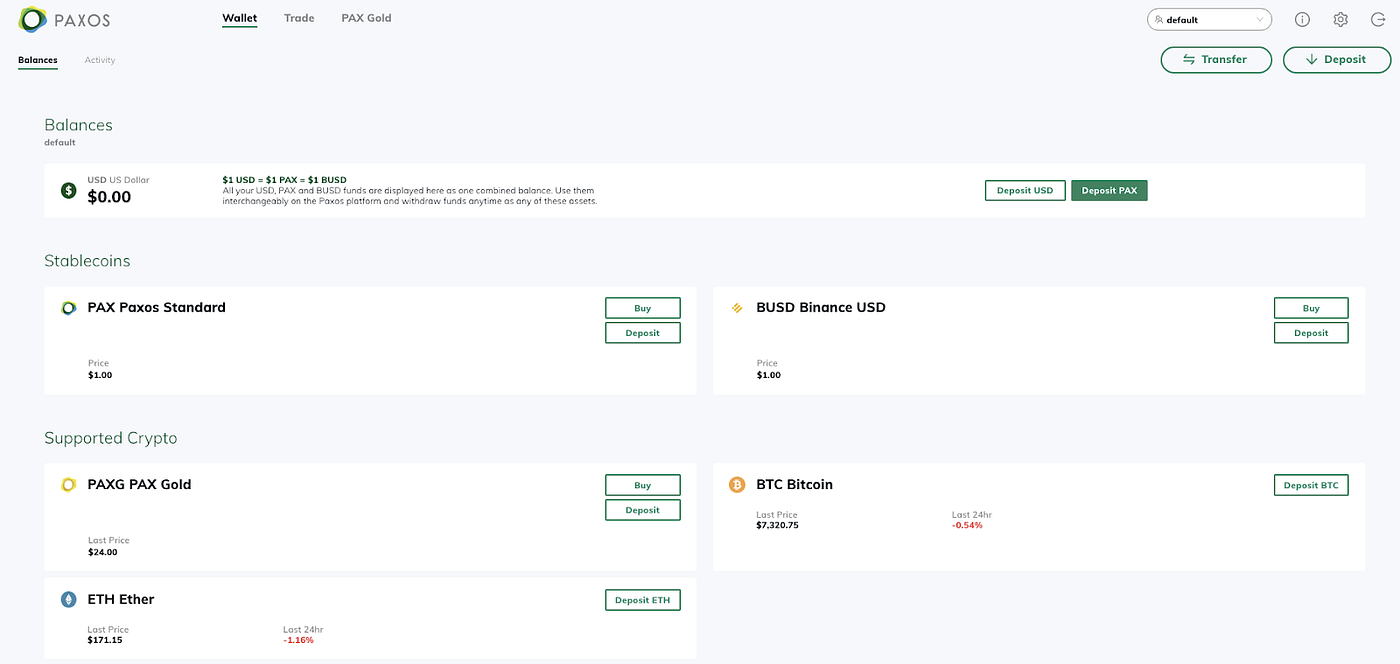Switch to the Trade tab
This screenshot has width=1400, height=664.
(x=298, y=17)
